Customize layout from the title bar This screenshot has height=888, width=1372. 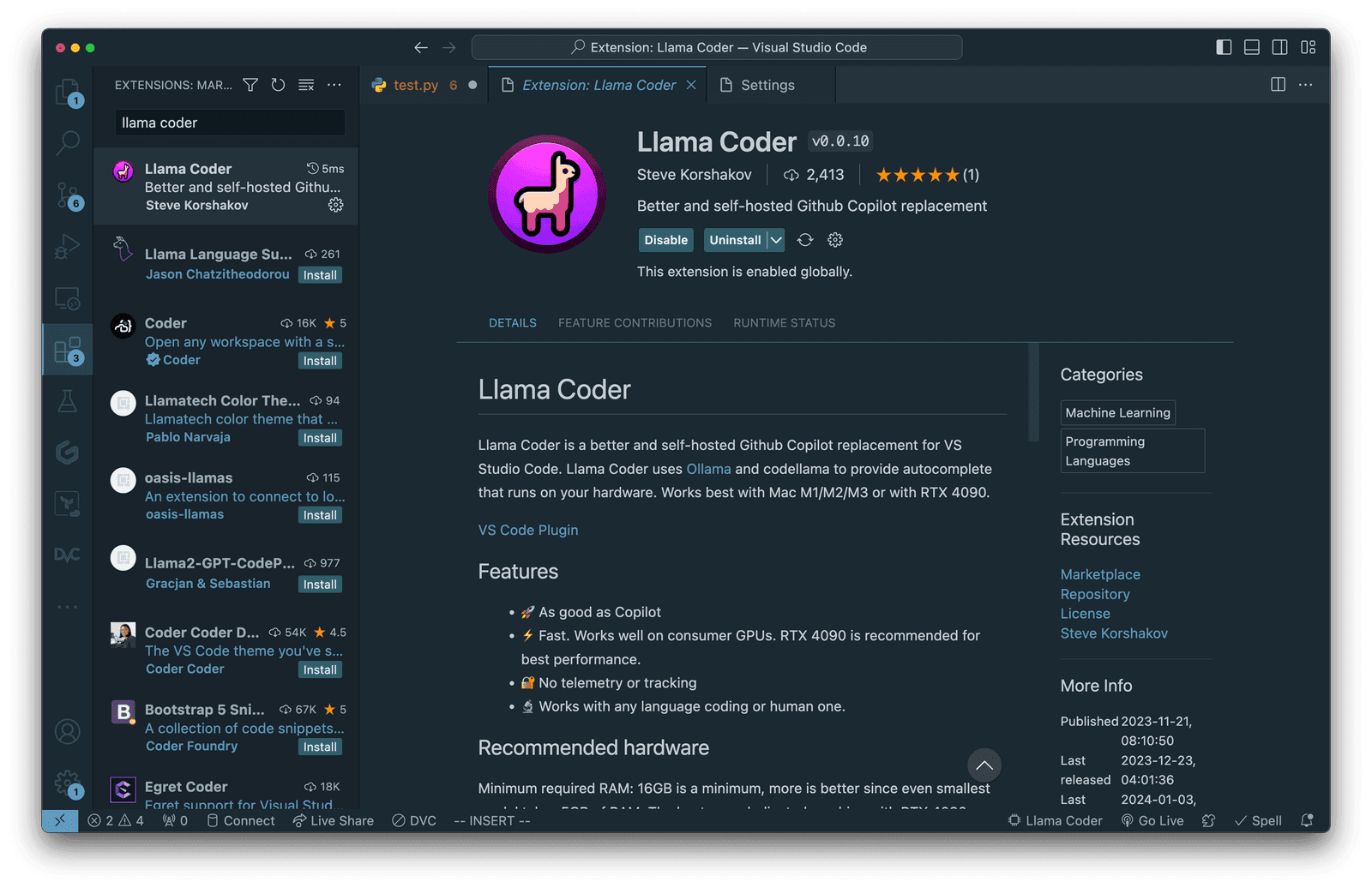1309,47
